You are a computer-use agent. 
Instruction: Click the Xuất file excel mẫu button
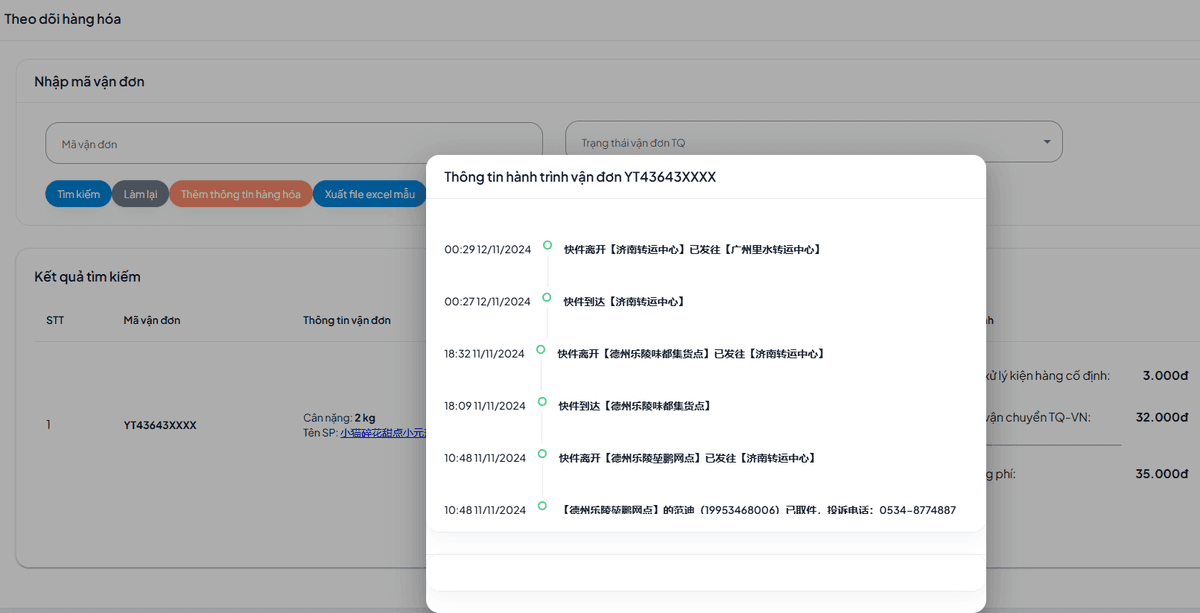pyautogui.click(x=369, y=194)
